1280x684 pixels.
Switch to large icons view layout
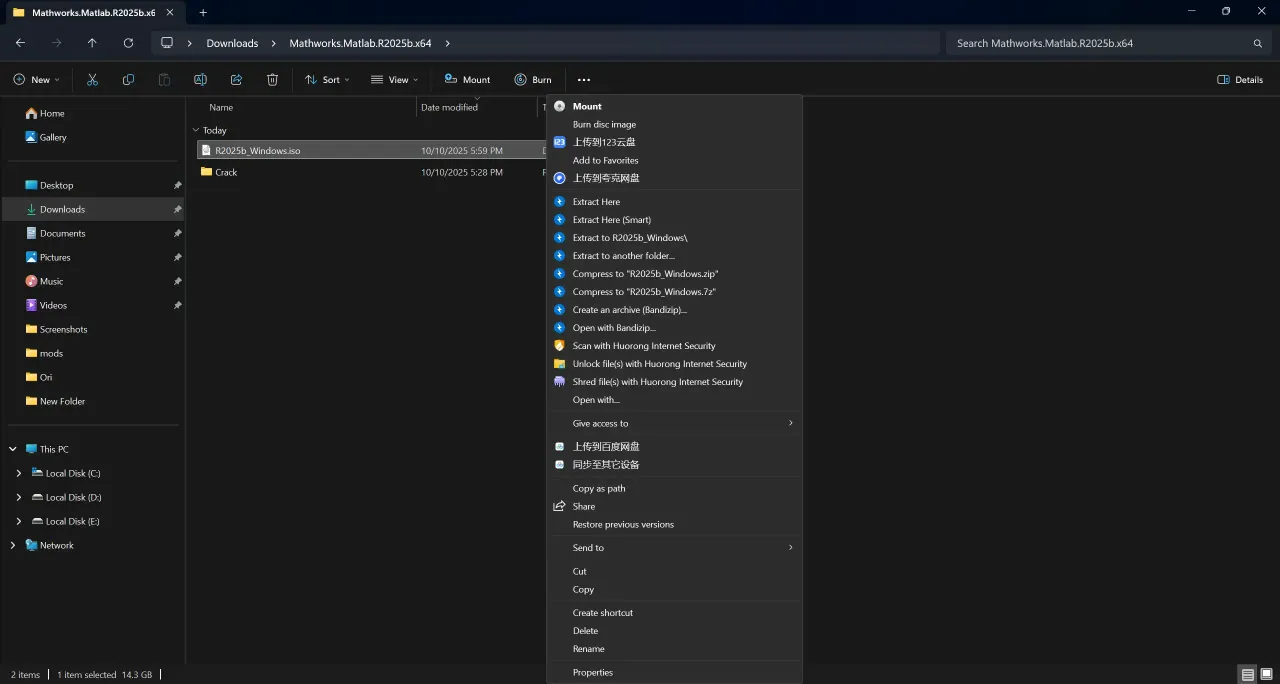point(1267,675)
